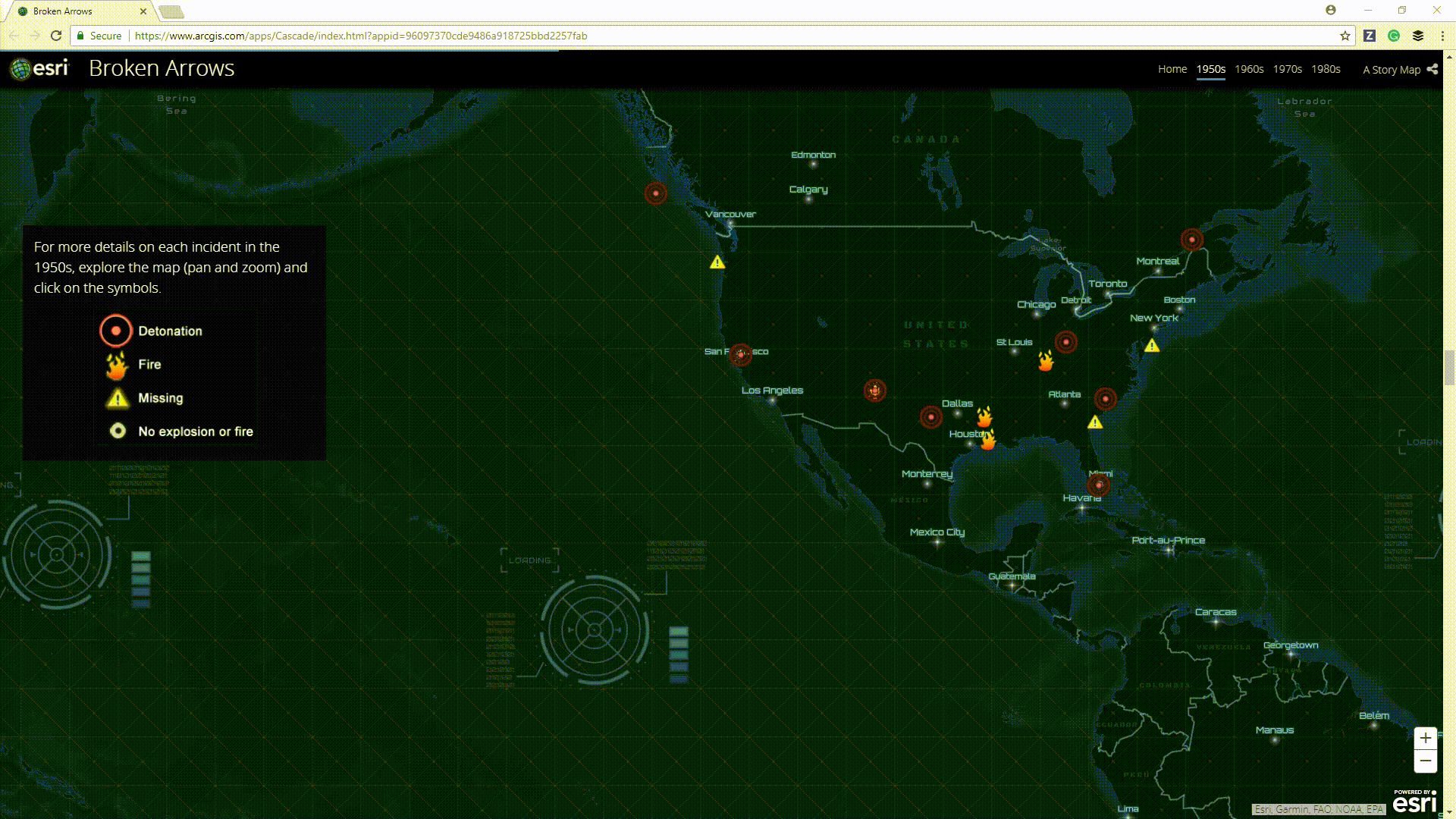1456x819 pixels.
Task: Open the A Story Map link
Action: tap(1391, 69)
